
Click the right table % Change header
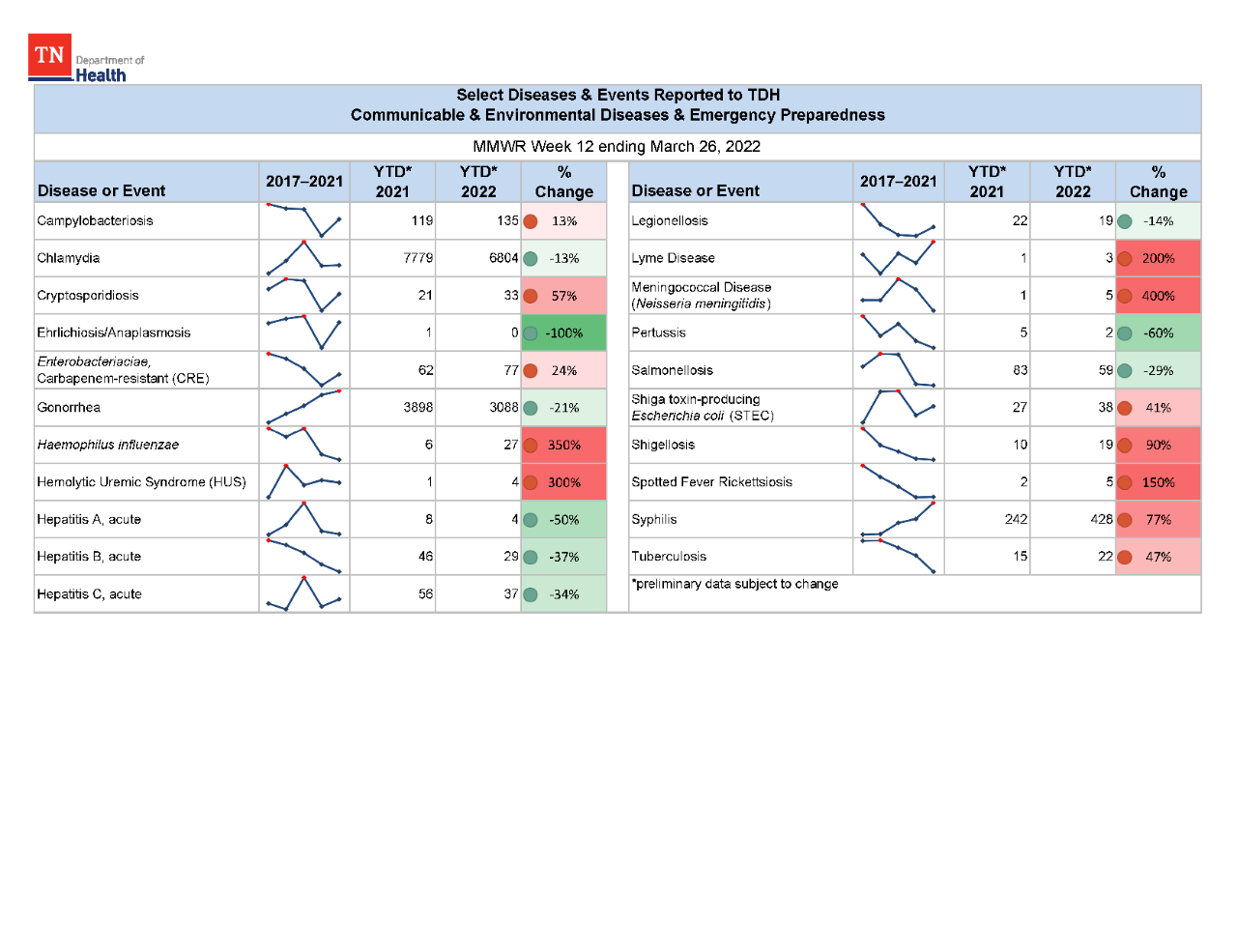(1158, 182)
